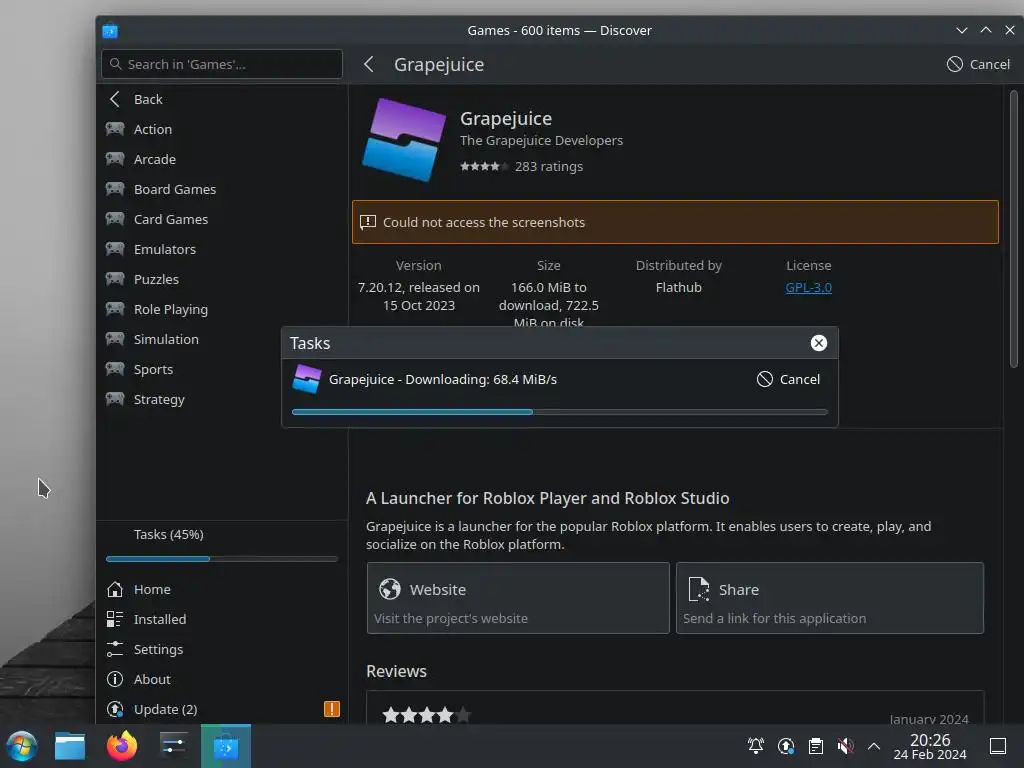Click the Role Playing gamepad icon
This screenshot has height=768, width=1024.
[x=115, y=309]
